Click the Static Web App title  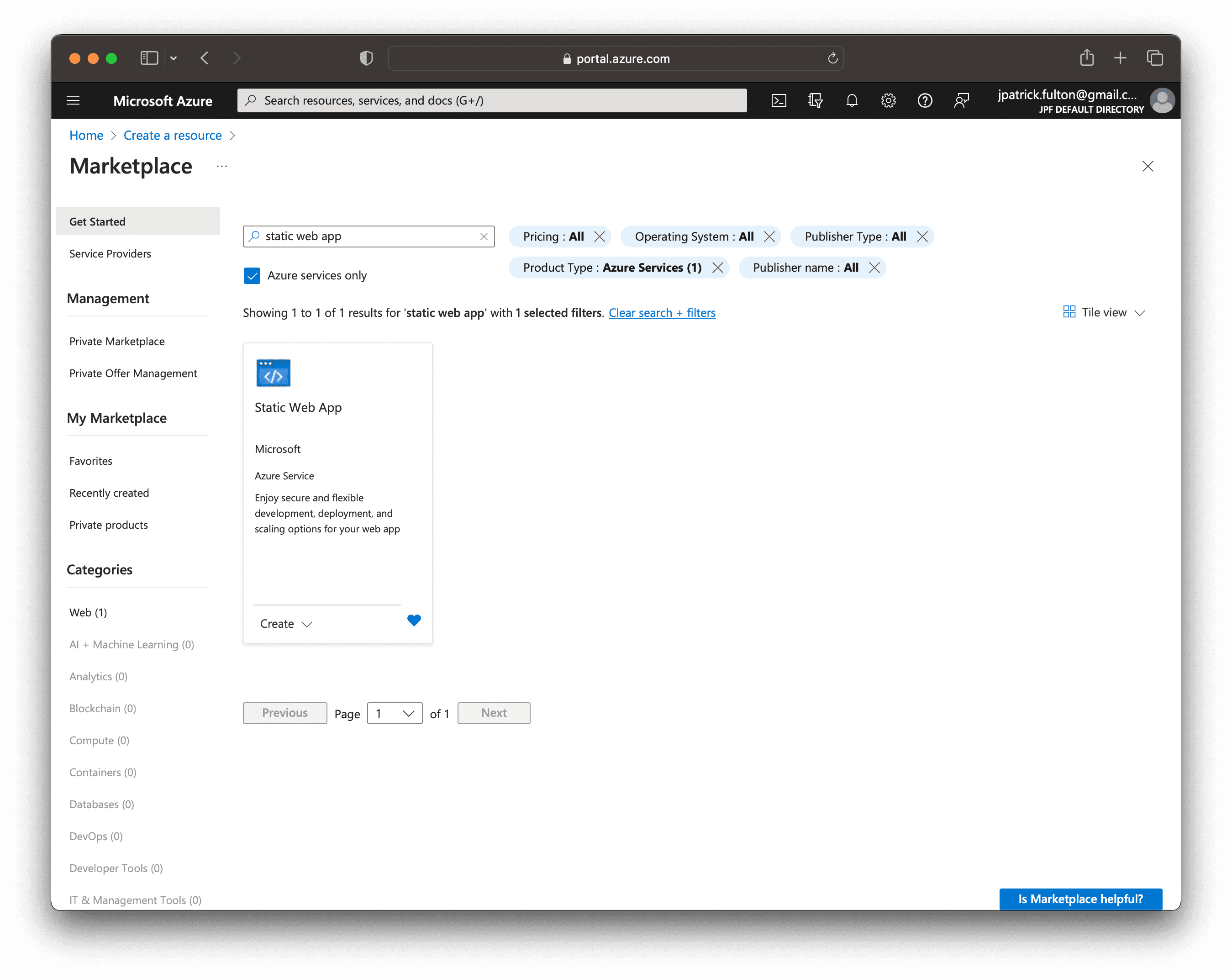tap(298, 407)
